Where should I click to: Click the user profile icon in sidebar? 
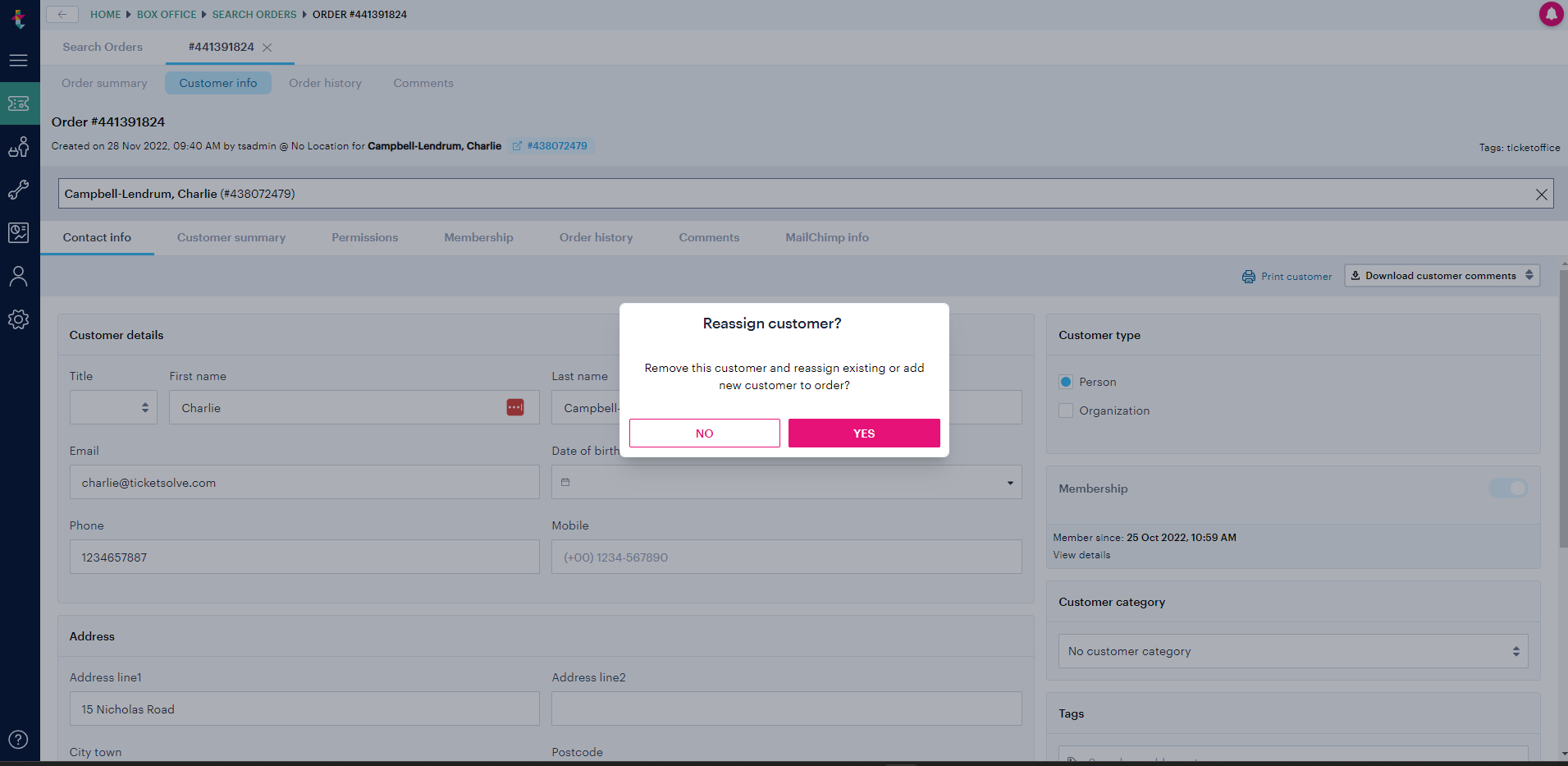pos(18,276)
